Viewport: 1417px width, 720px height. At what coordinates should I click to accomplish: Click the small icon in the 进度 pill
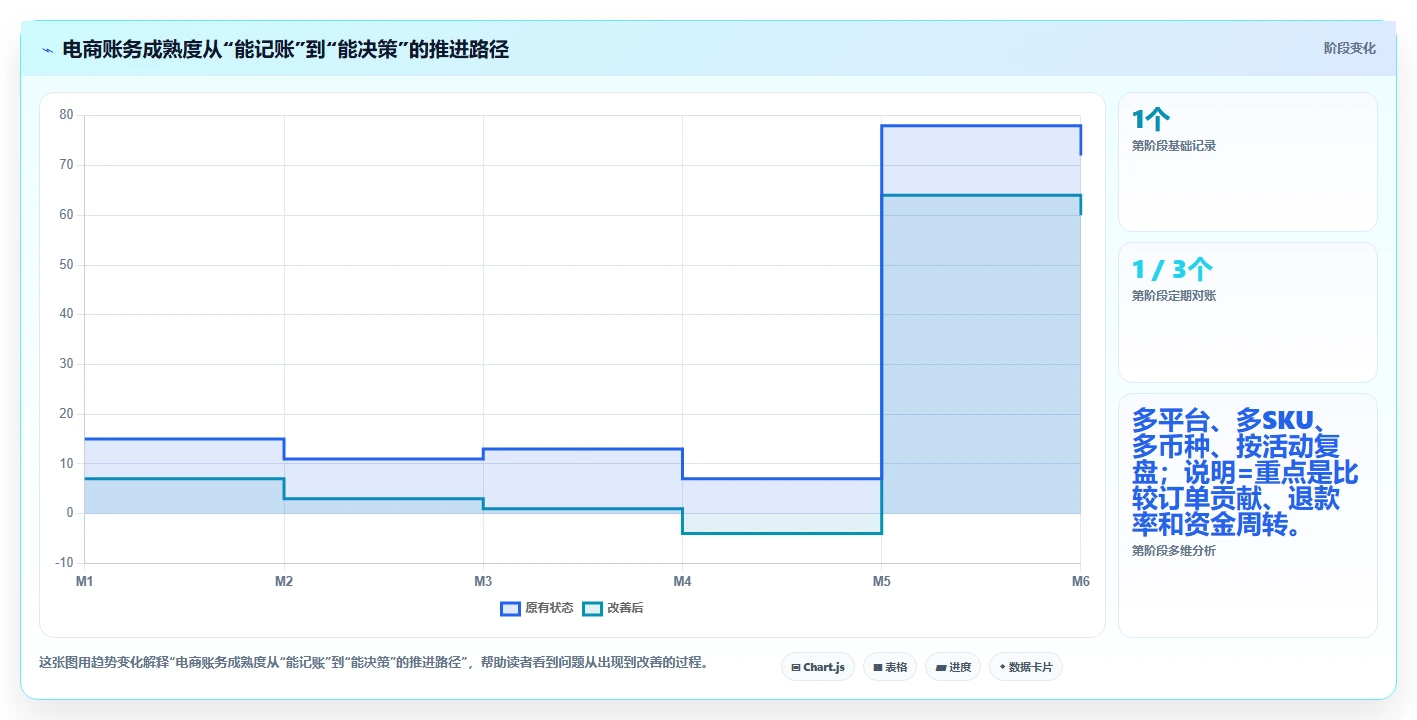tap(941, 667)
